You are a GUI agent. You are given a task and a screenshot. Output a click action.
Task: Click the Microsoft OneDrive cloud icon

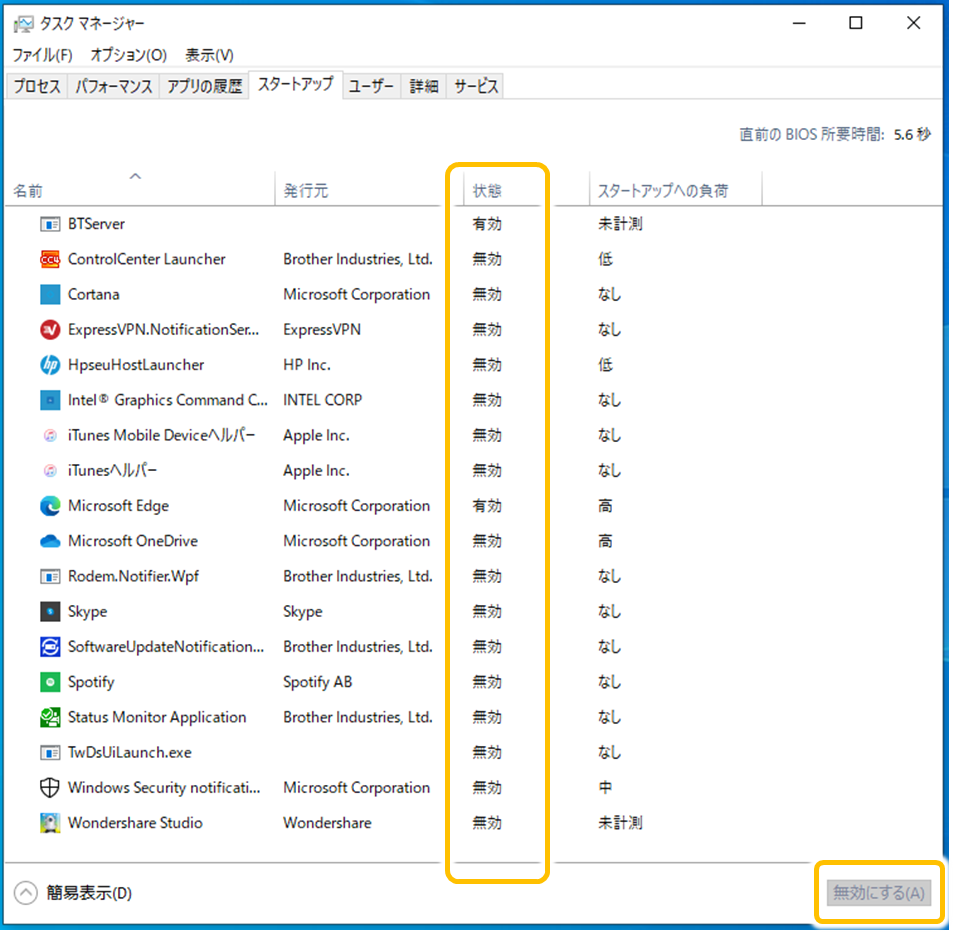(x=50, y=543)
